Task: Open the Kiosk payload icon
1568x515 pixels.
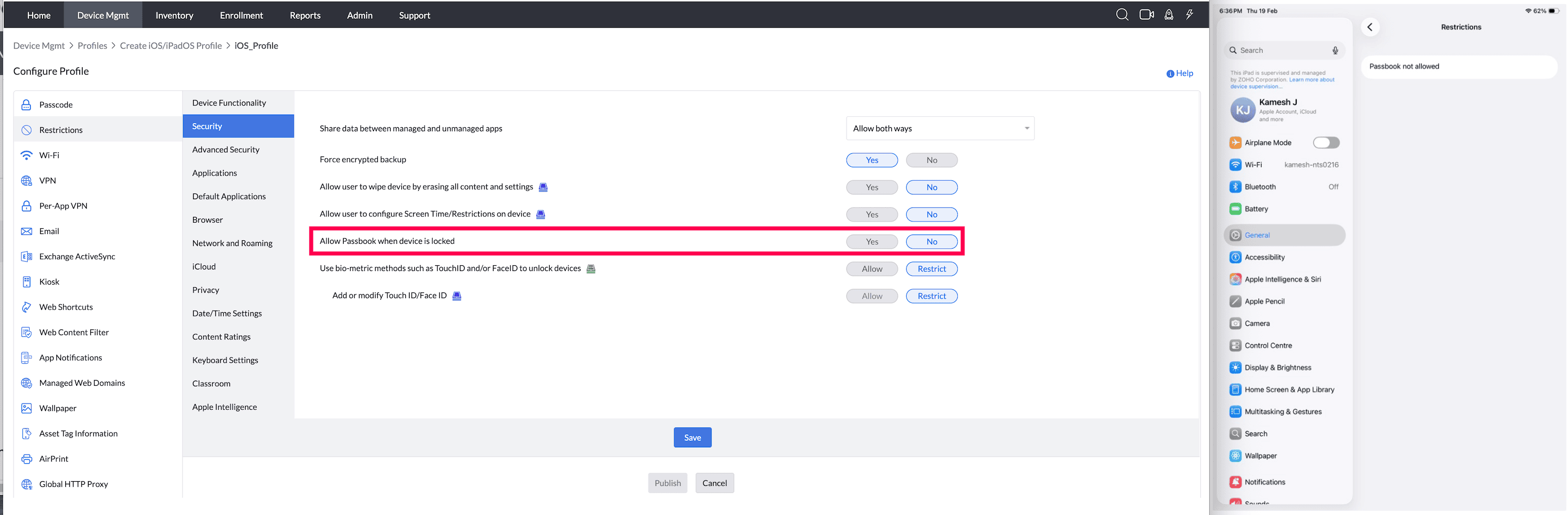Action: pos(26,281)
